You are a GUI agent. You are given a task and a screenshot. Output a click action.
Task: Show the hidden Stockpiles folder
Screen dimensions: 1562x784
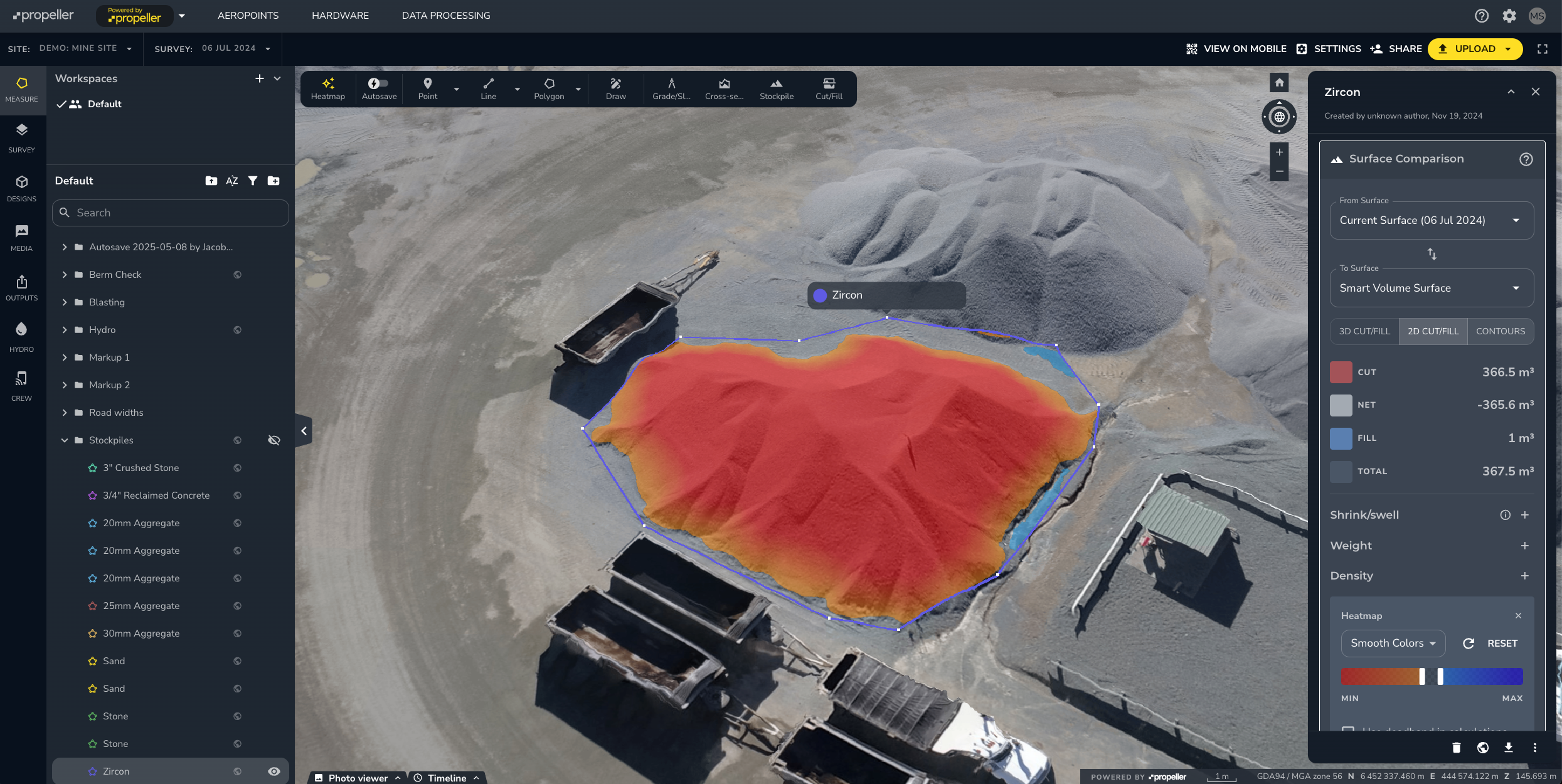[274, 440]
